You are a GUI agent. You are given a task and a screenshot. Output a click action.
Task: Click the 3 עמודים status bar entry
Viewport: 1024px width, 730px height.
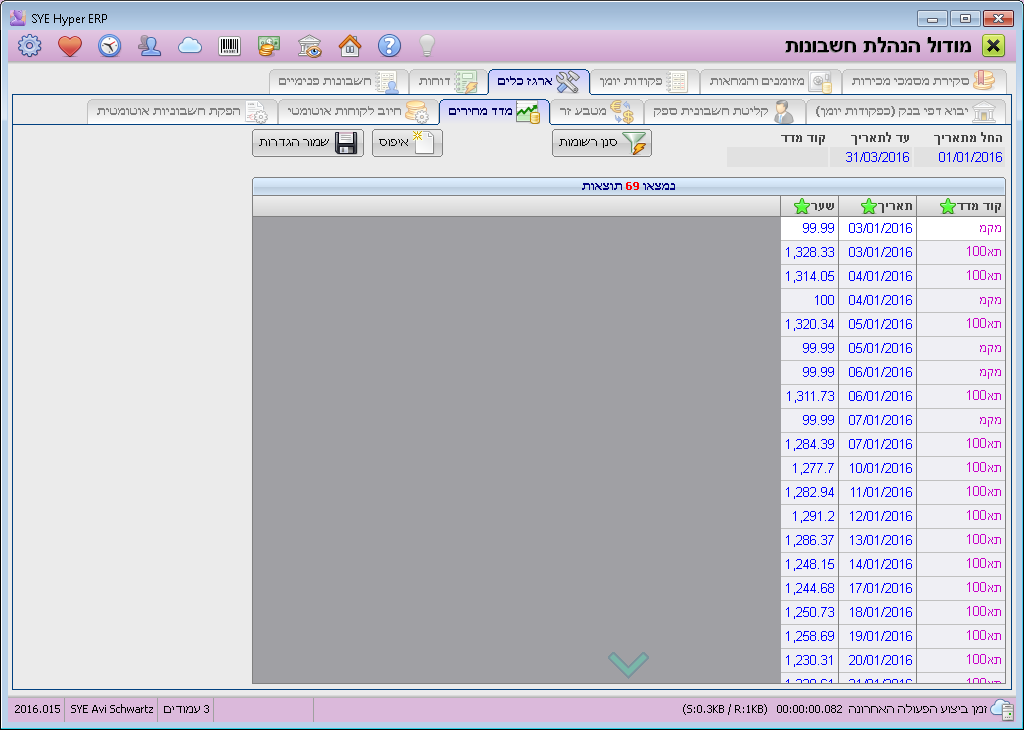[186, 709]
